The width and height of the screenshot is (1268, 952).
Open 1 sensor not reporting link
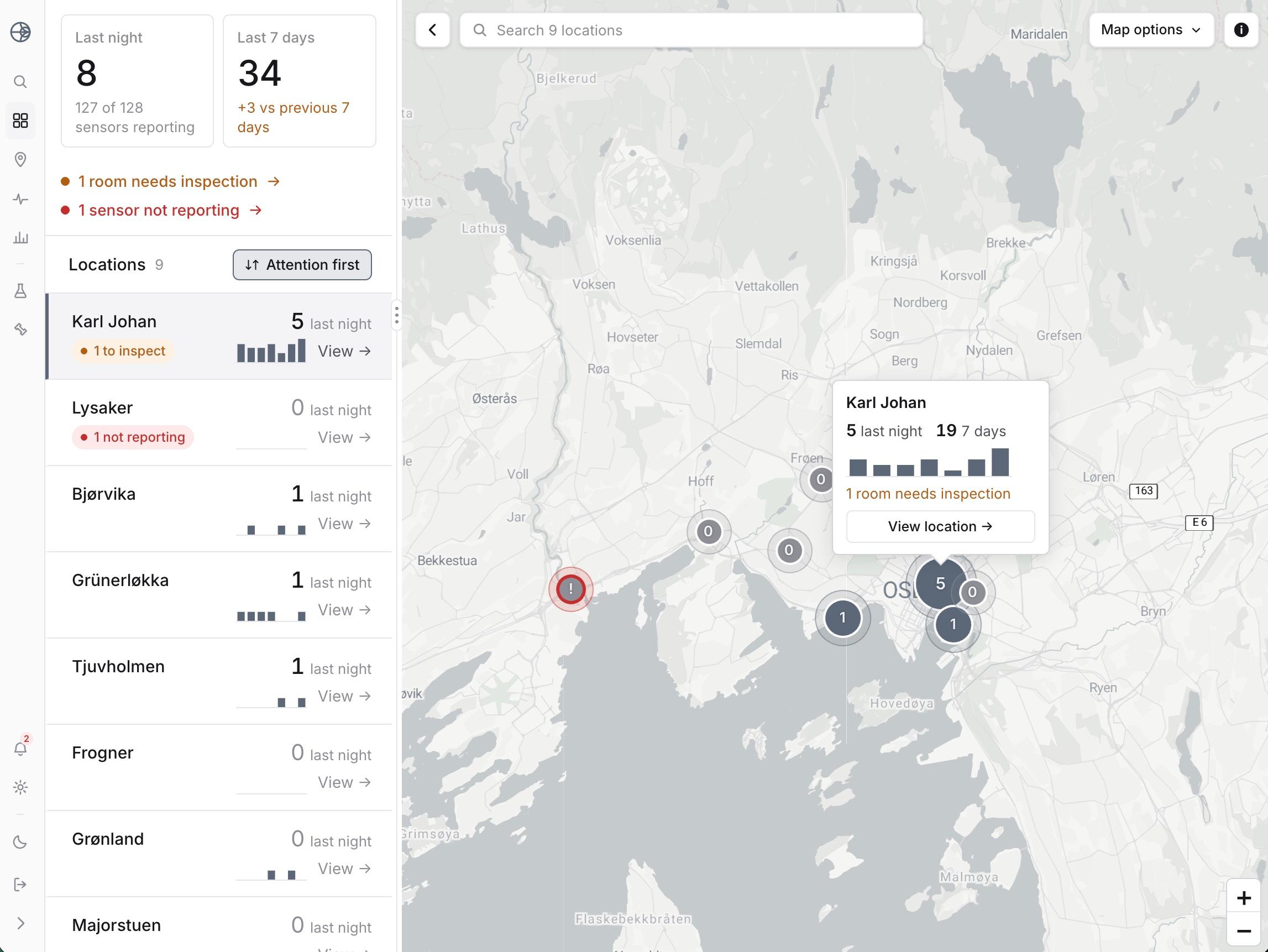[x=161, y=211]
